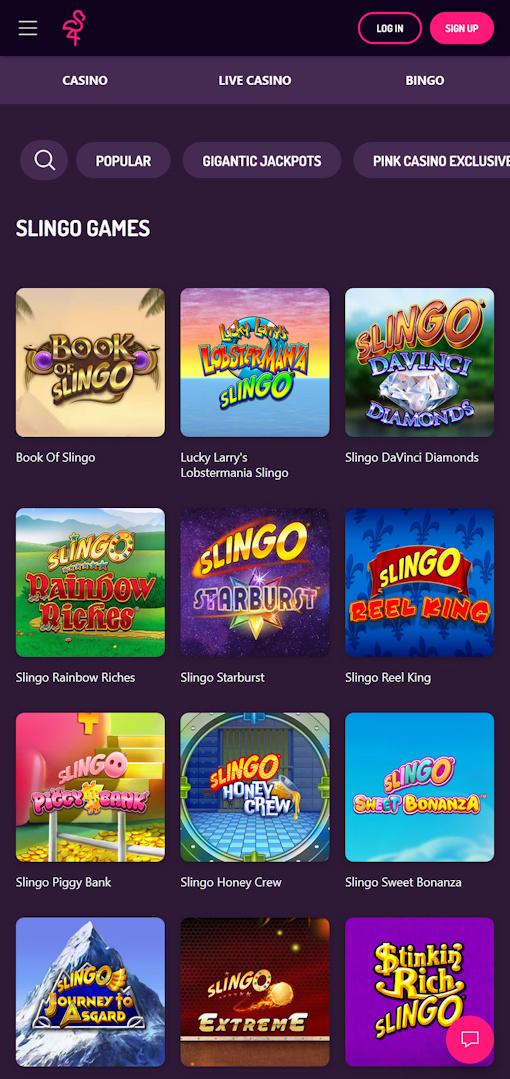The height and width of the screenshot is (1079, 510).
Task: Choose the PINK CASINO EXCLUSIVE filter
Action: tap(432, 160)
